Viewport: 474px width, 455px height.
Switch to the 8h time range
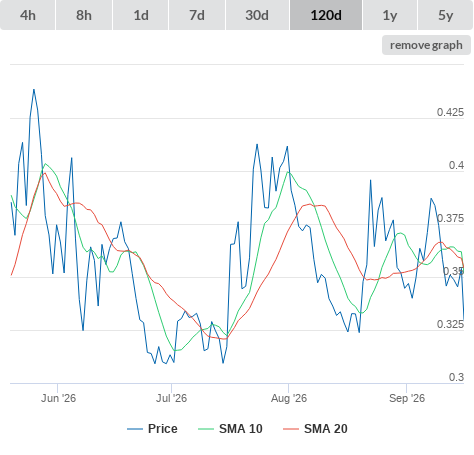pyautogui.click(x=84, y=15)
